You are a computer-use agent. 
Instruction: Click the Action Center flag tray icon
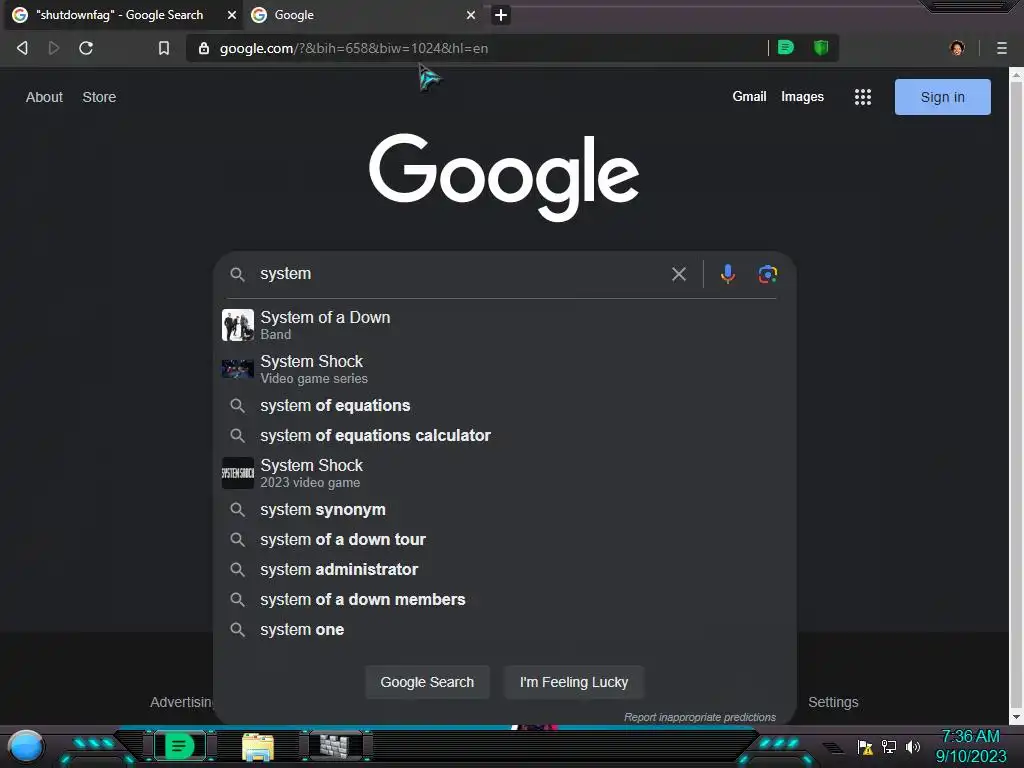tap(865, 746)
